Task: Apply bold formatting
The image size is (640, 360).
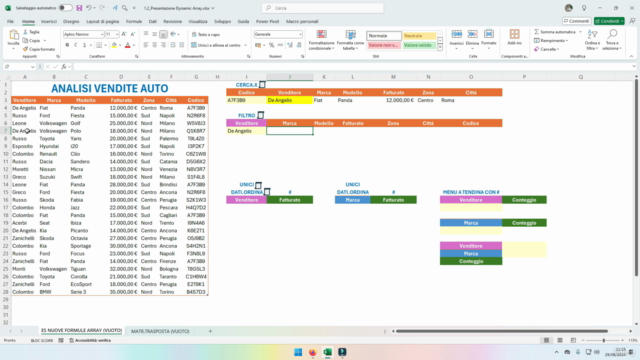Action: 67,45
